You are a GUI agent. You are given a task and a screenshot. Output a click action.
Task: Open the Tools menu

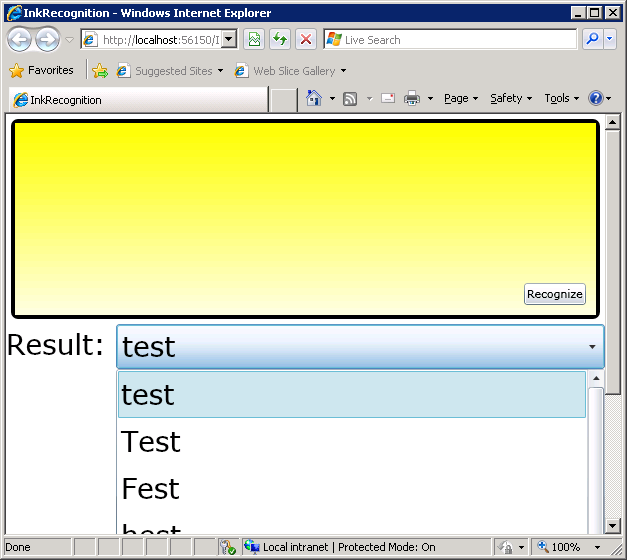[x=561, y=98]
